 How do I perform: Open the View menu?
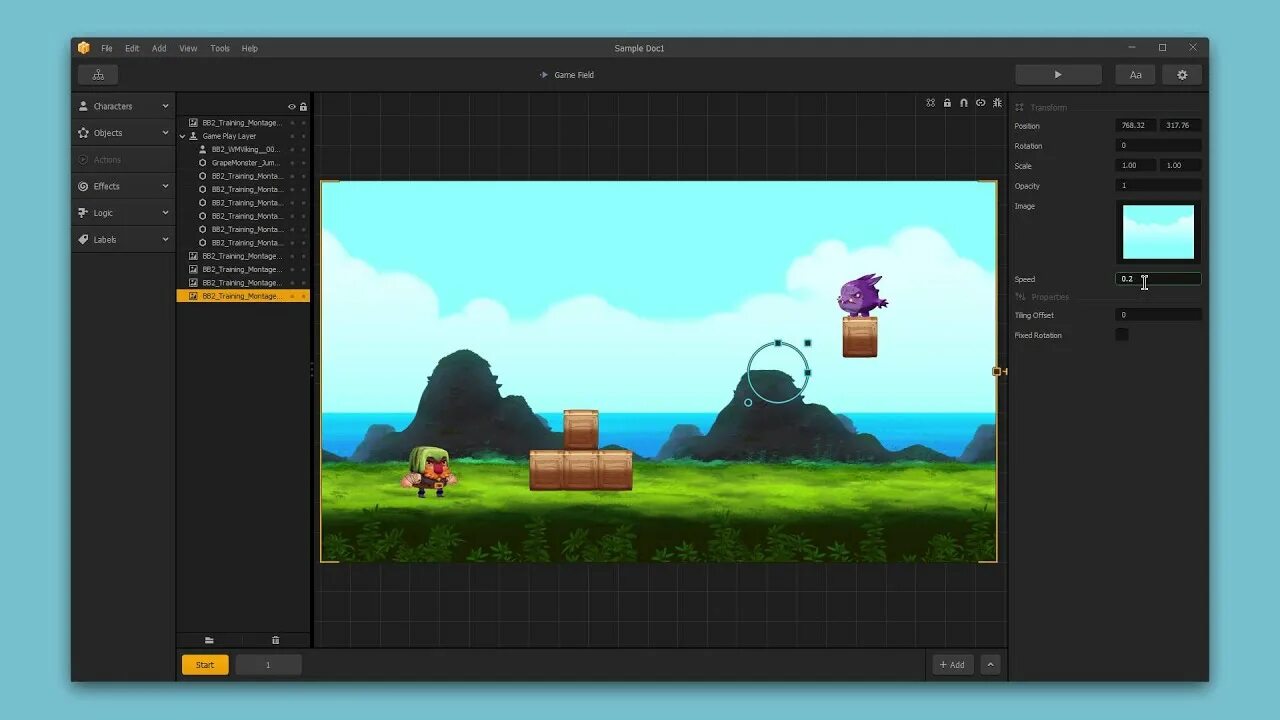188,48
